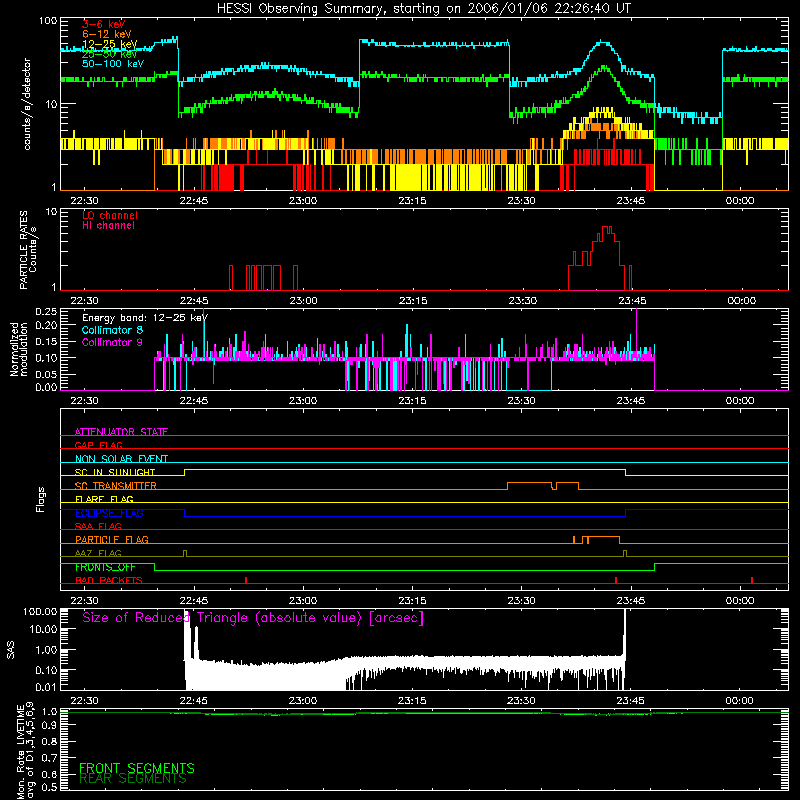Image resolution: width=800 pixels, height=800 pixels.
Task: Select the magenta 'Collimator 9' legend label
Action: (x=112, y=342)
